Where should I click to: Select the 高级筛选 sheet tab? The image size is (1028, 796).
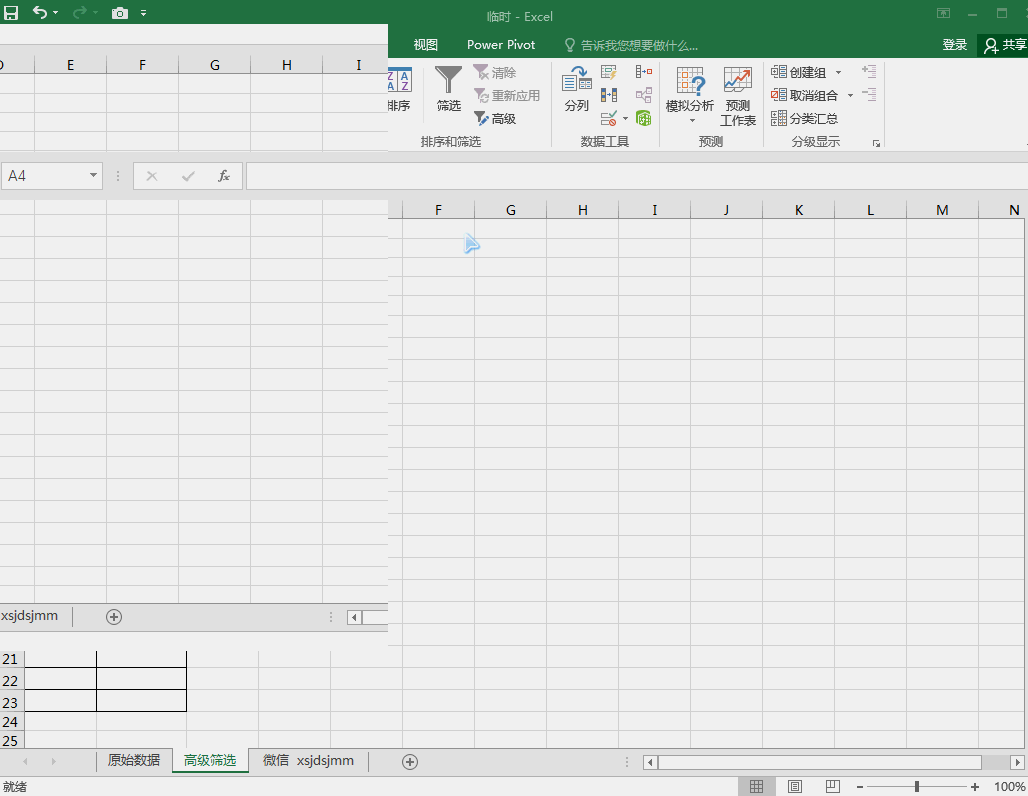[x=210, y=760]
